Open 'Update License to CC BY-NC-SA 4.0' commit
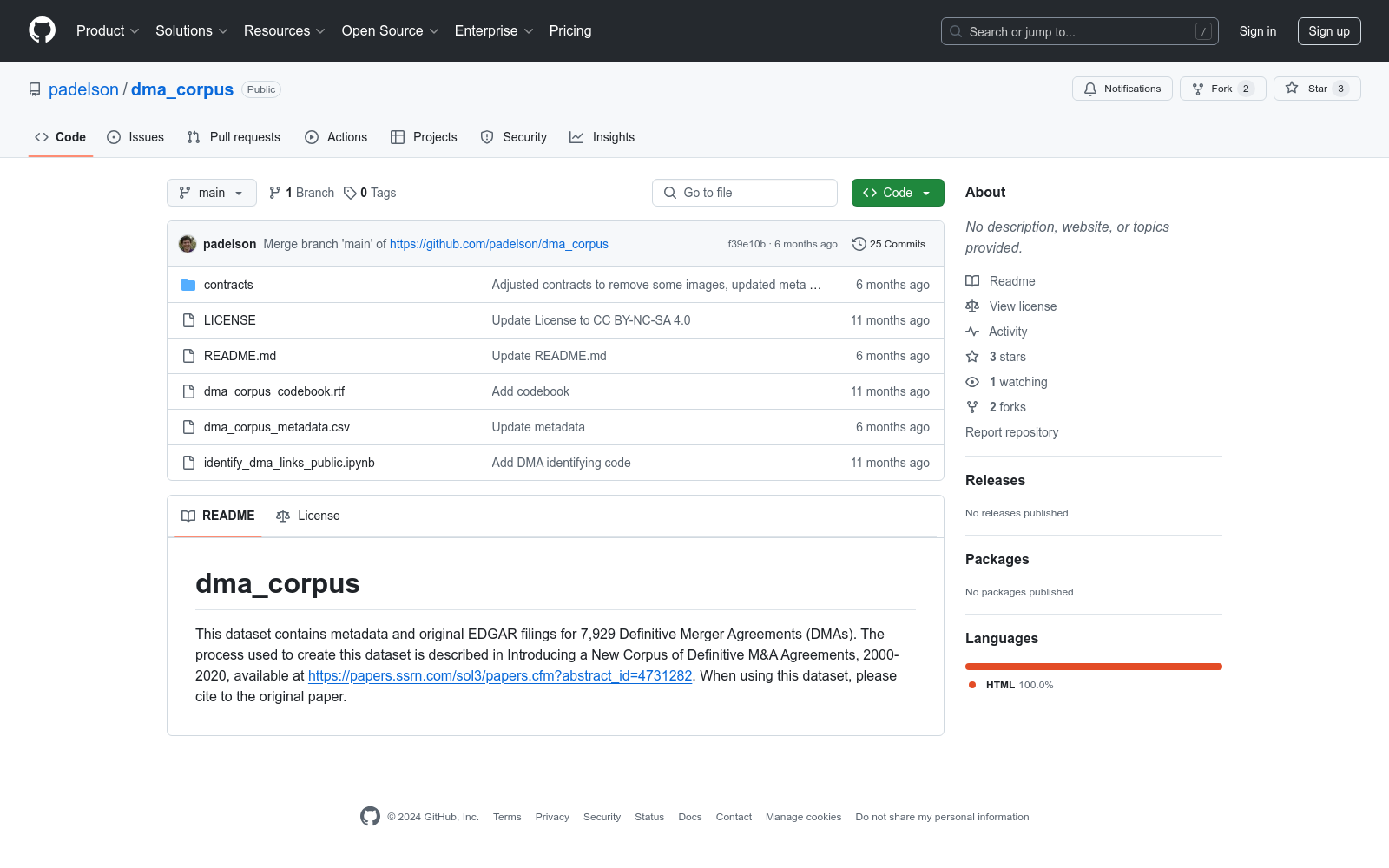 pyautogui.click(x=591, y=320)
